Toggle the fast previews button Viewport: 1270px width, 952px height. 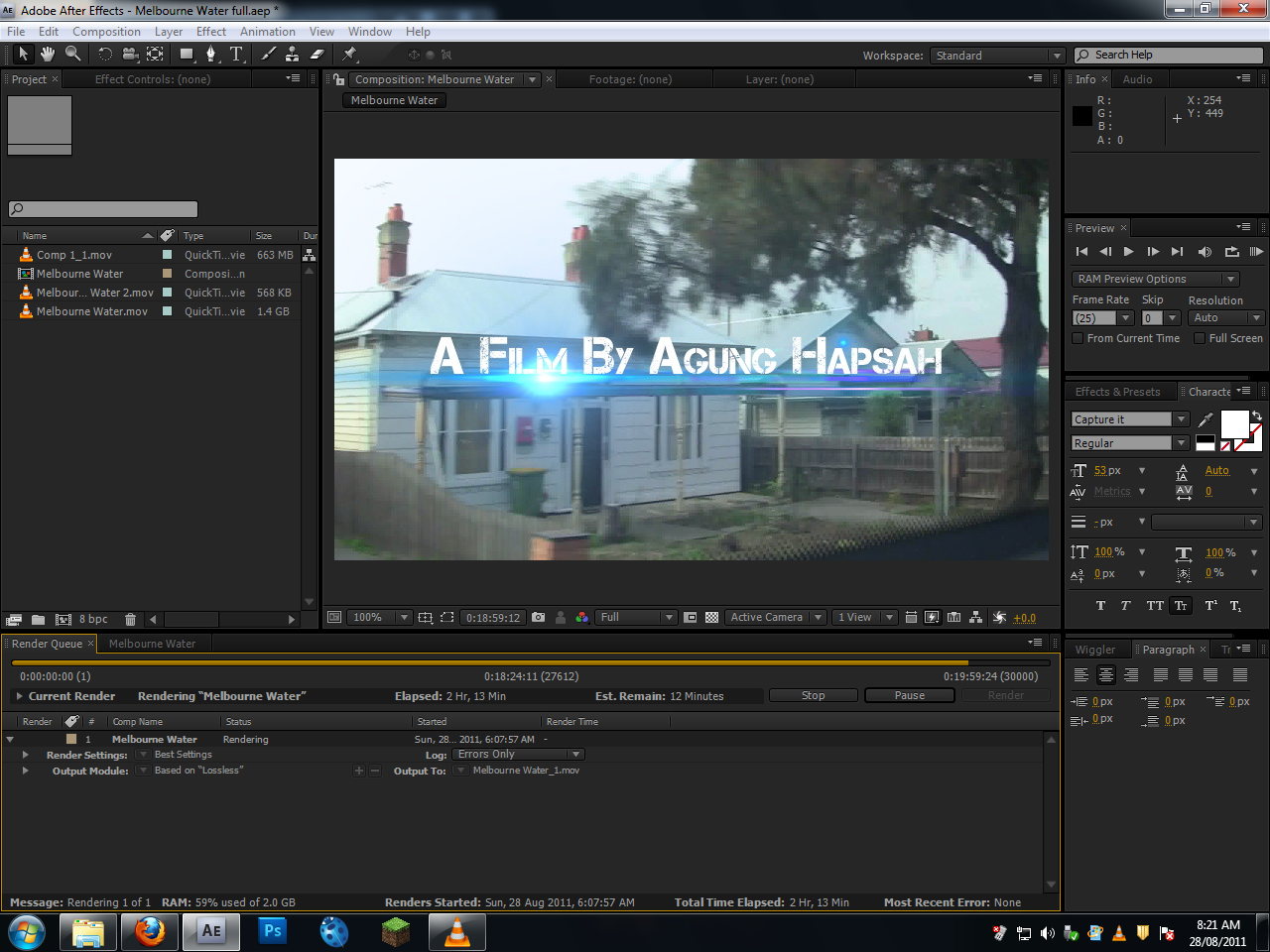point(932,617)
